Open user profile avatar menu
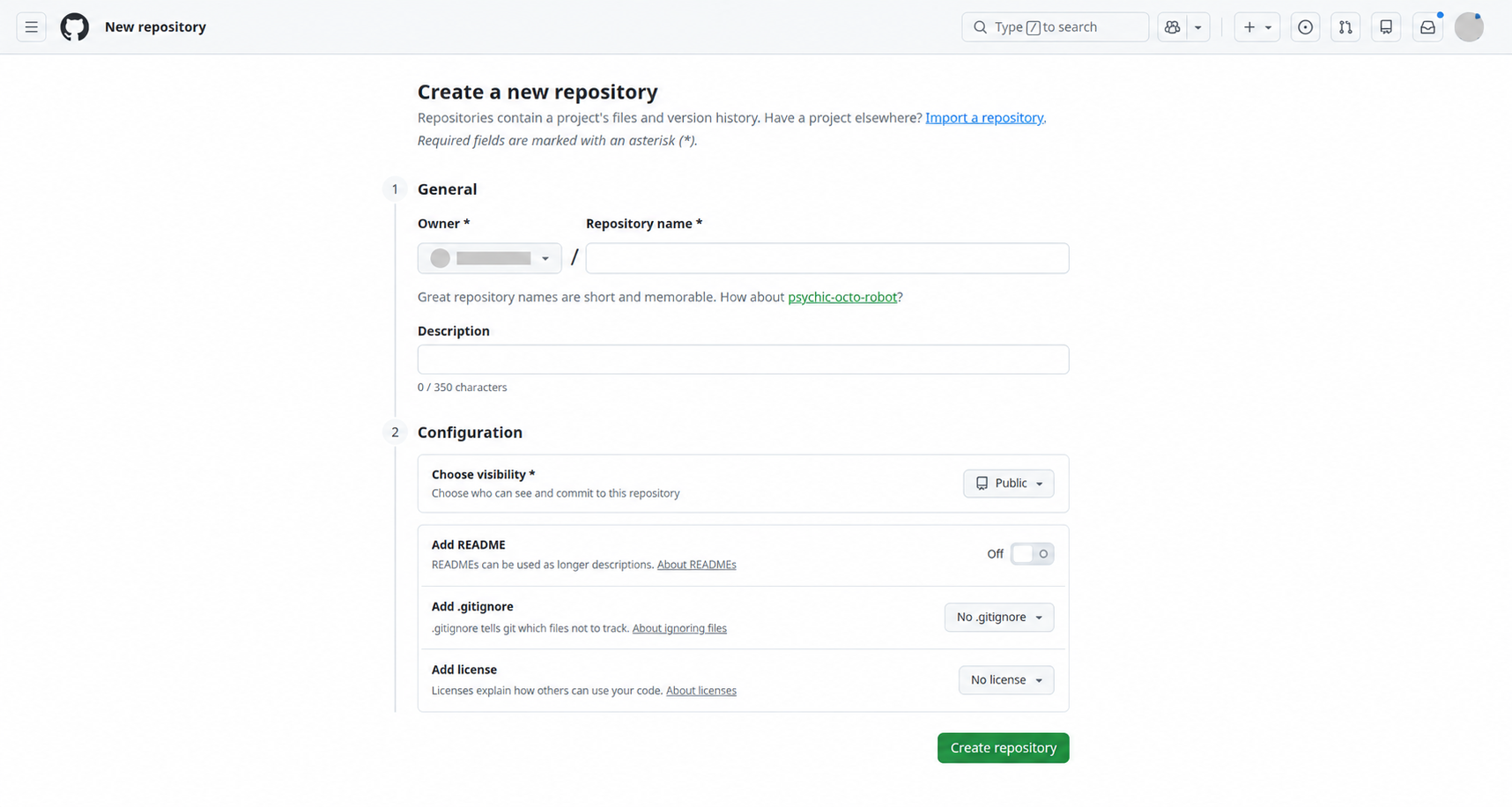Image resolution: width=1512 pixels, height=807 pixels. coord(1469,27)
